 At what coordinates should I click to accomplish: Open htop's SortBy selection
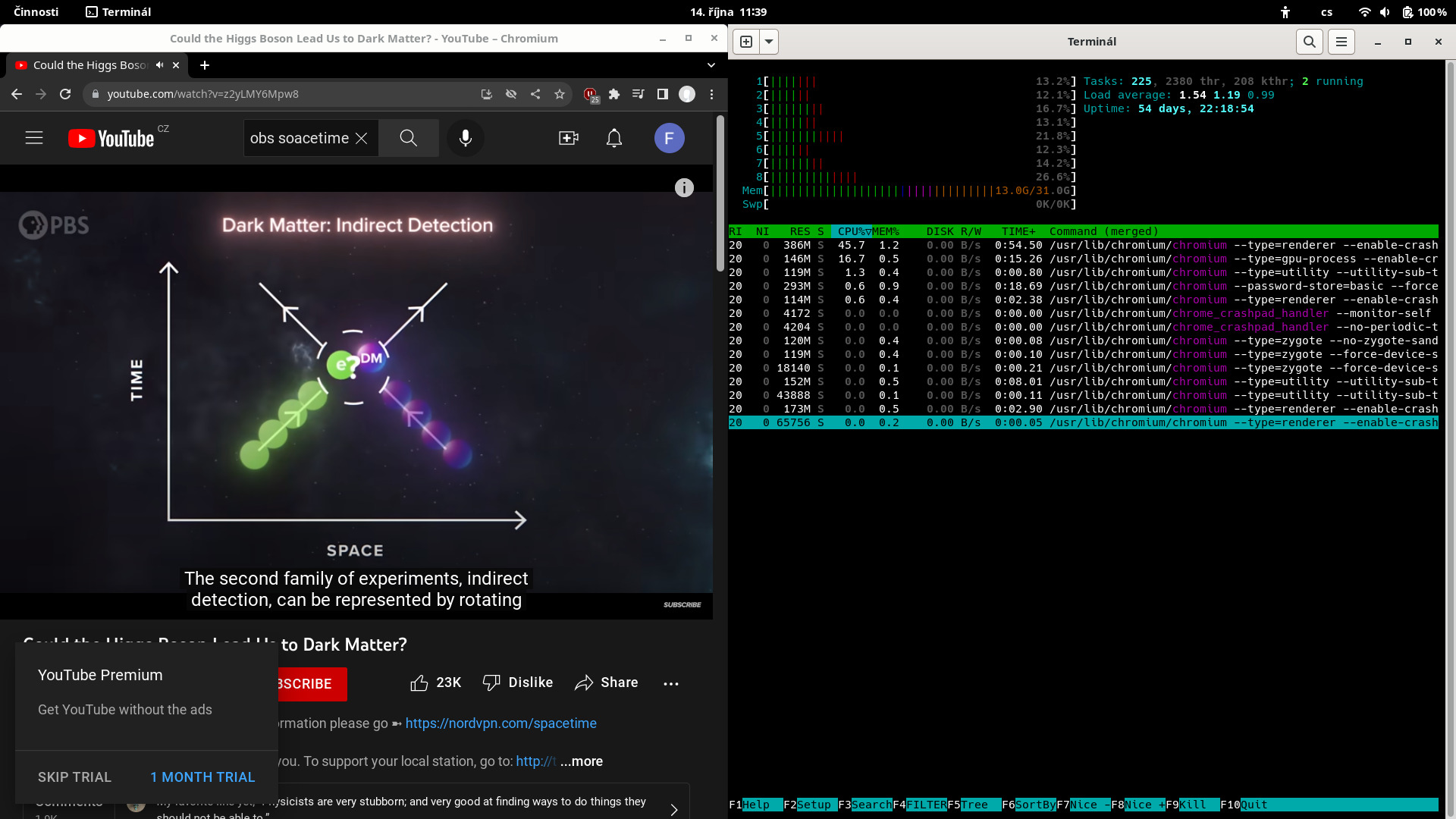click(x=1028, y=805)
